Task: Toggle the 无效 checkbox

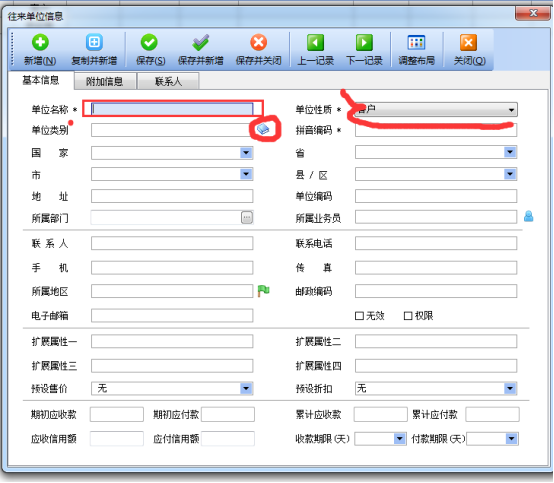Action: (x=359, y=316)
